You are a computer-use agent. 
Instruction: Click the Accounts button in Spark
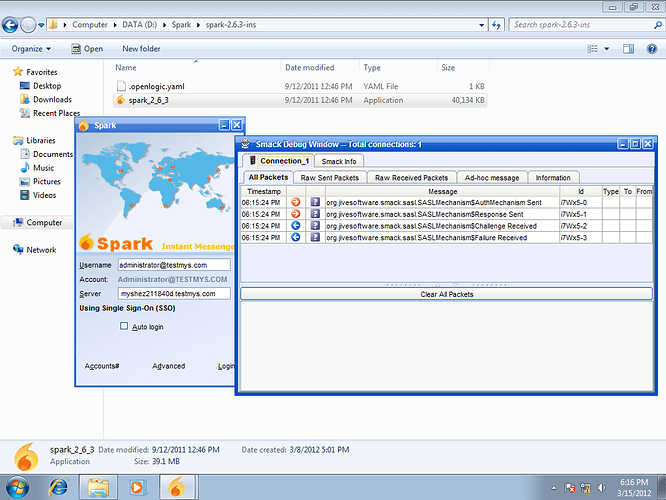[x=102, y=366]
